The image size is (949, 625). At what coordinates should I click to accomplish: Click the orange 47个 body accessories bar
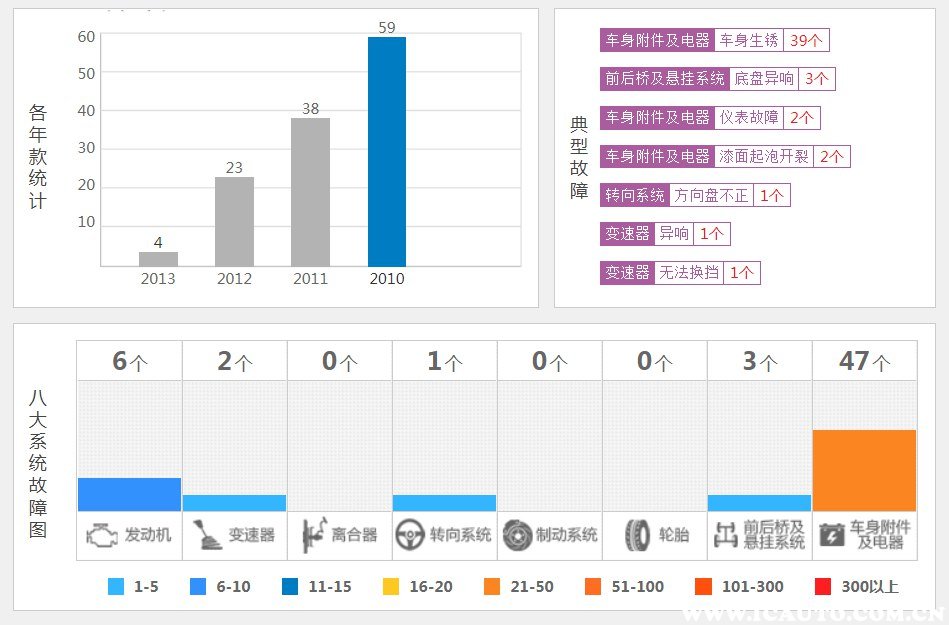(864, 470)
